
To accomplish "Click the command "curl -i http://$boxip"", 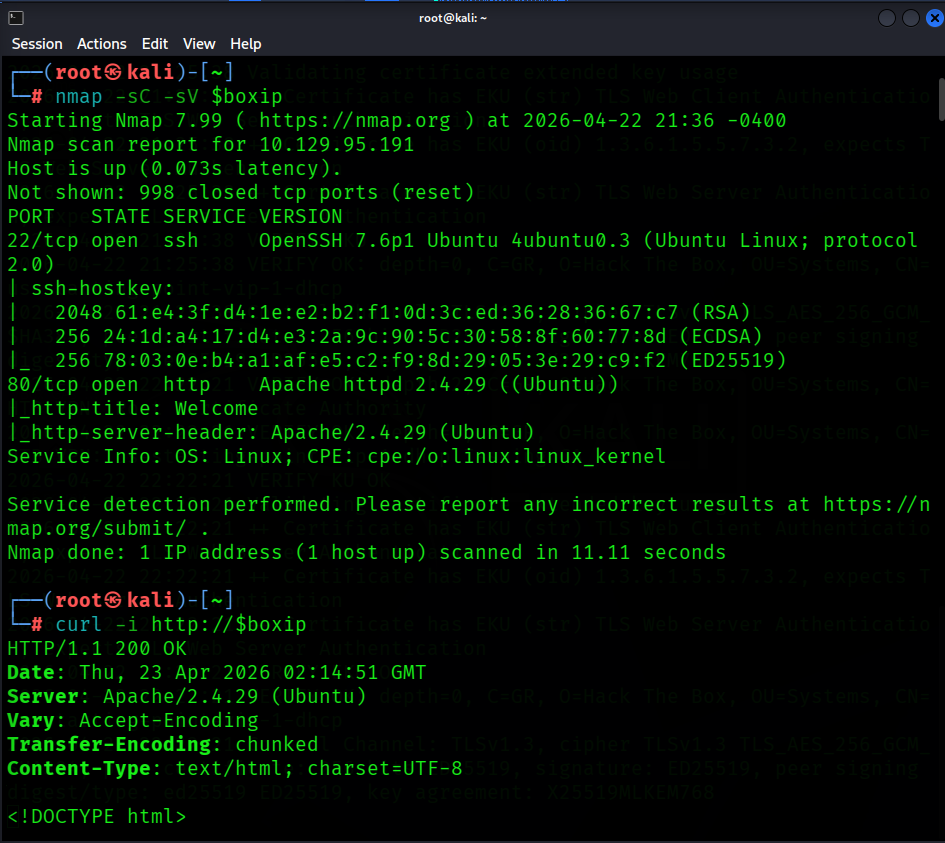I will 181,624.
